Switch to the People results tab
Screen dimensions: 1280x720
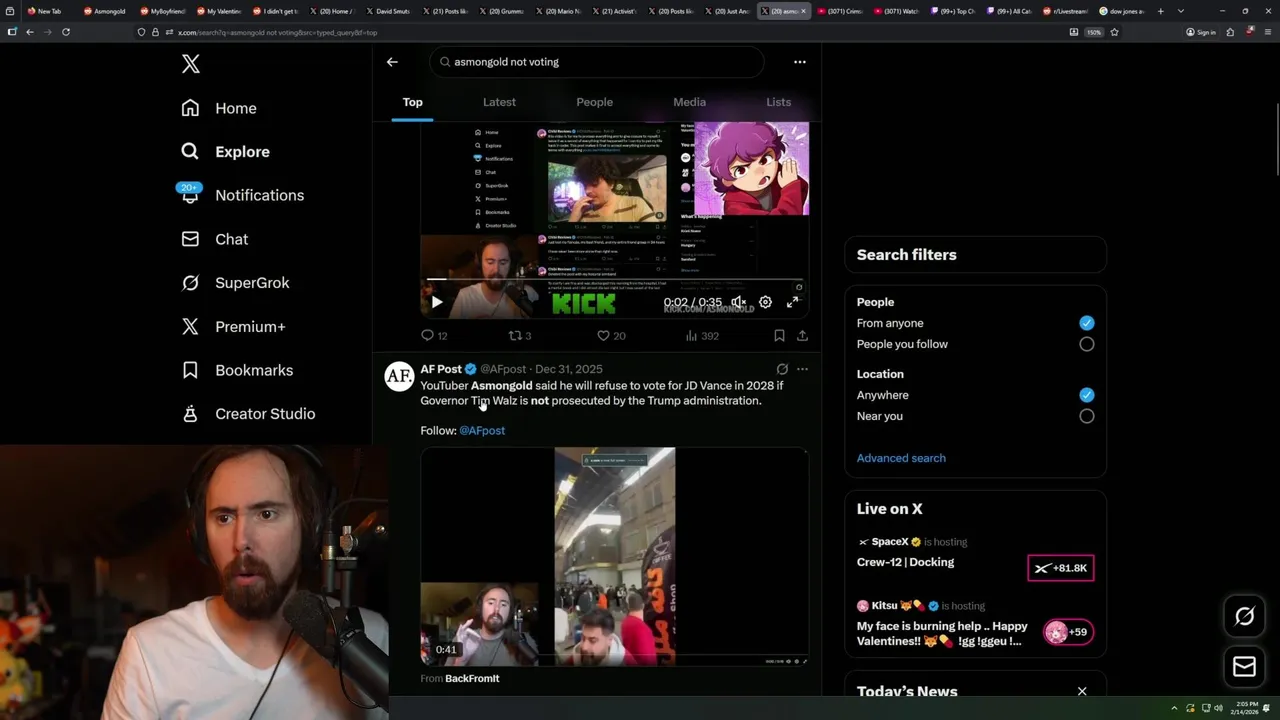[x=594, y=102]
